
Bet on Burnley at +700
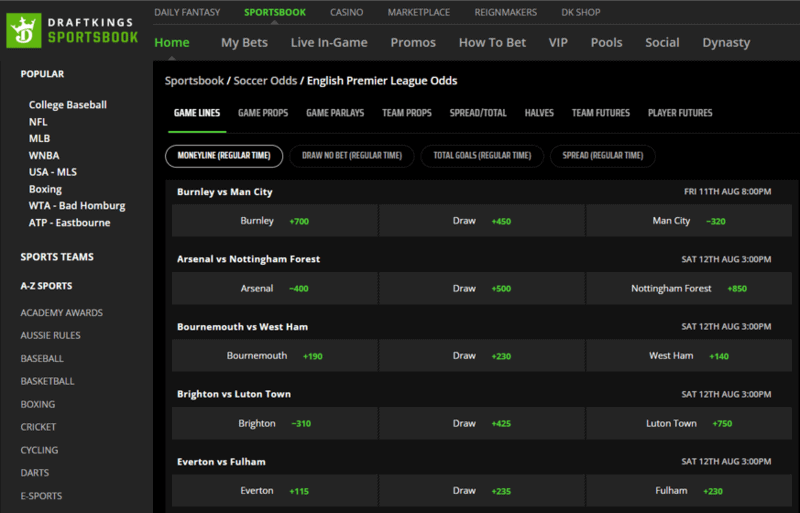274,221
